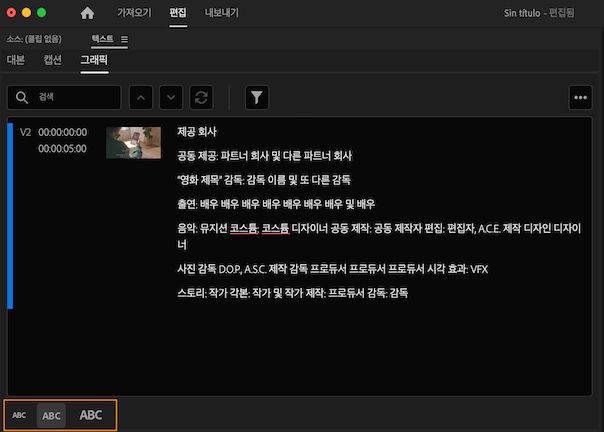This screenshot has height=432, width=604.
Task: Open the filter funnel icon
Action: pyautogui.click(x=257, y=97)
